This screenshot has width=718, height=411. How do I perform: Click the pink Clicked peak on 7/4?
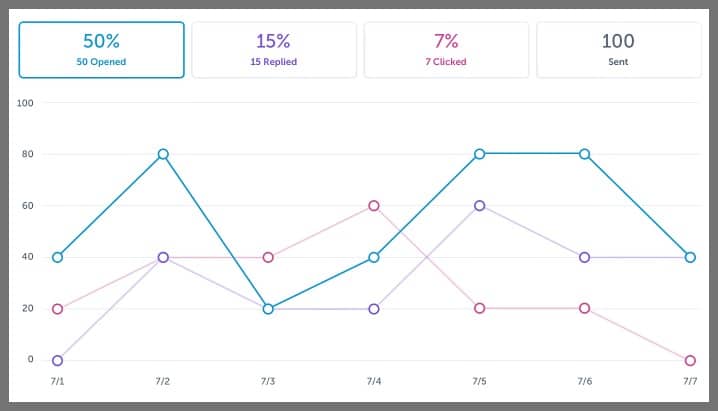pos(374,205)
